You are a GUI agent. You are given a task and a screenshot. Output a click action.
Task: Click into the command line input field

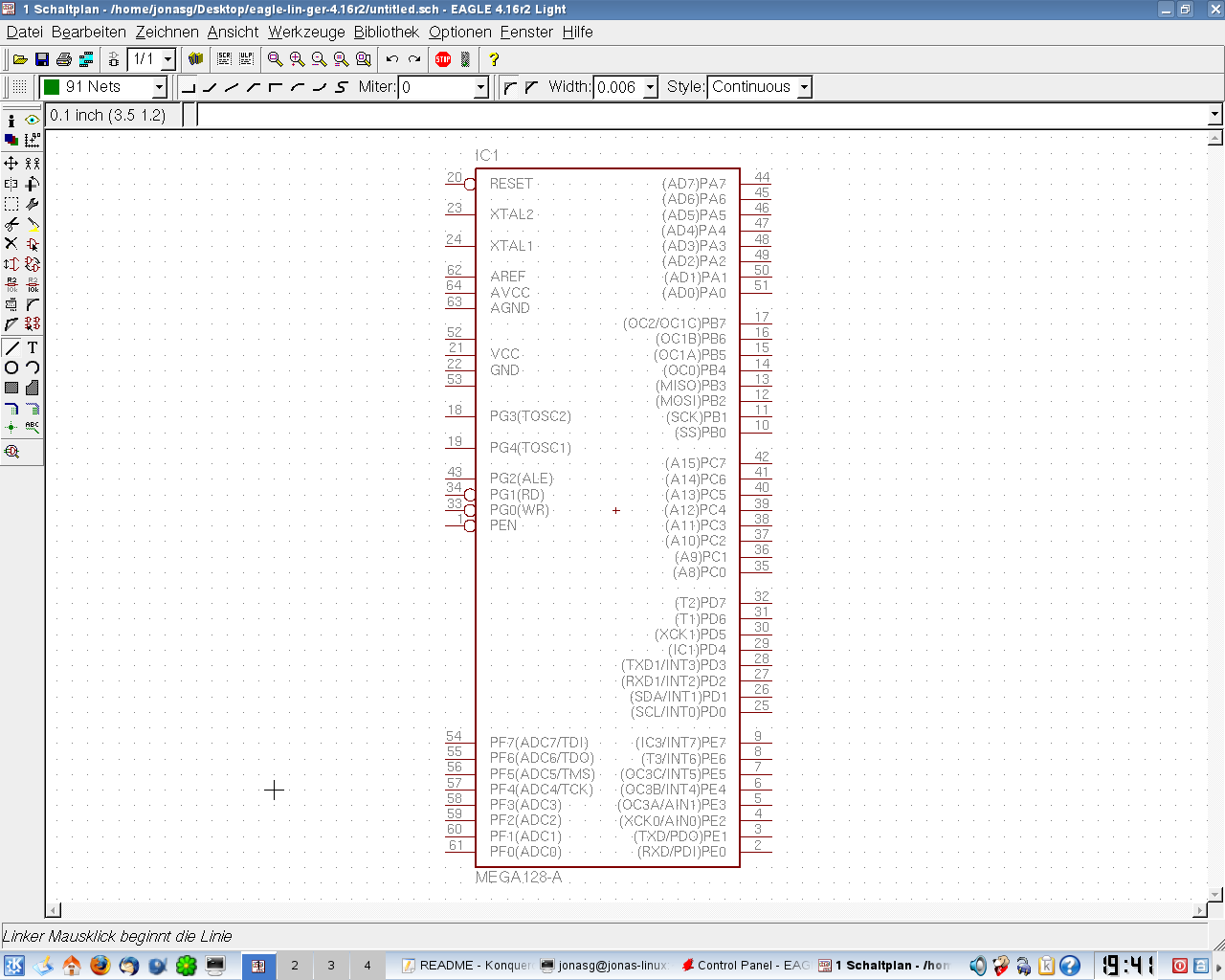[702, 115]
